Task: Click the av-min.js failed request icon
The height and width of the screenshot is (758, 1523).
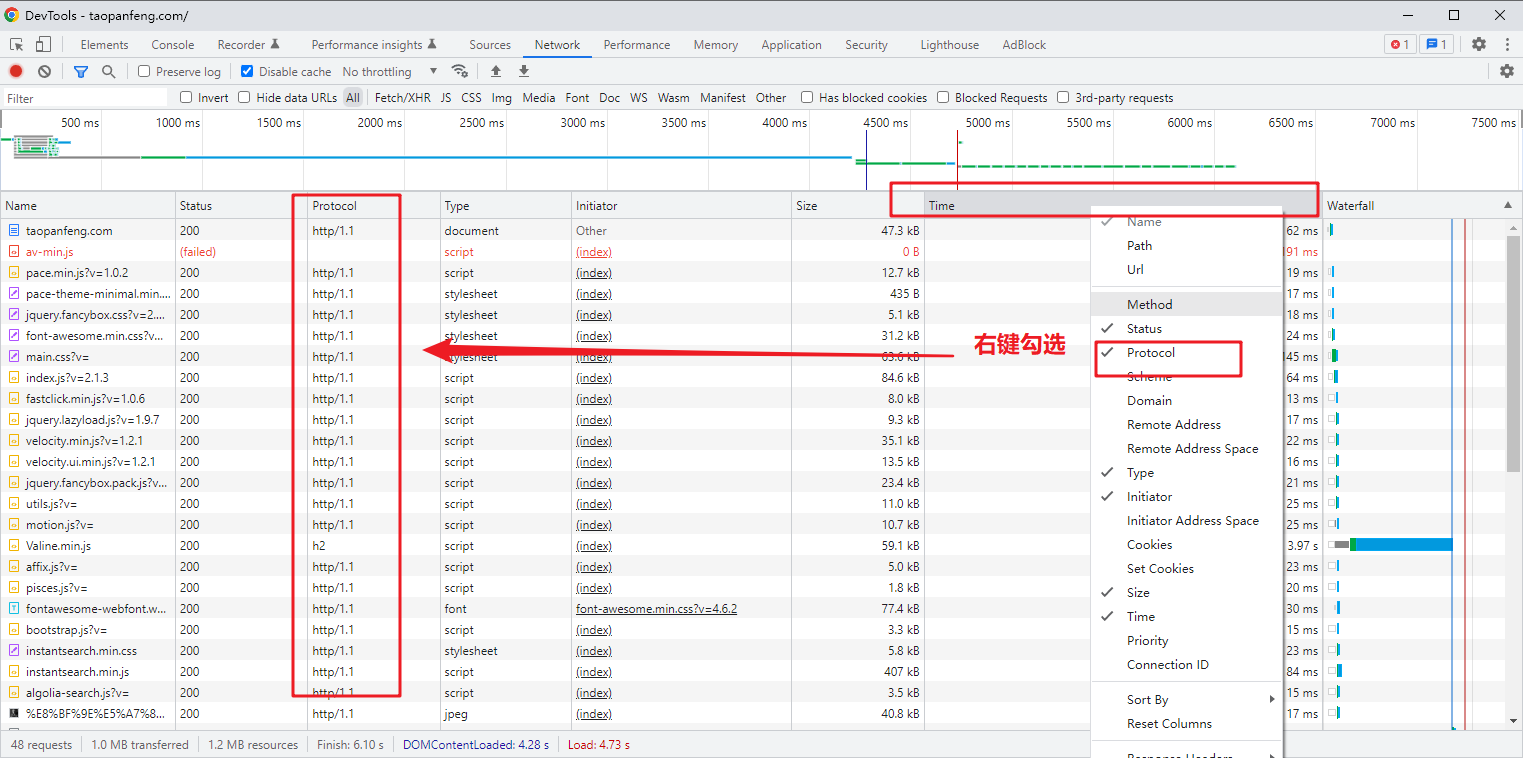Action: [14, 252]
